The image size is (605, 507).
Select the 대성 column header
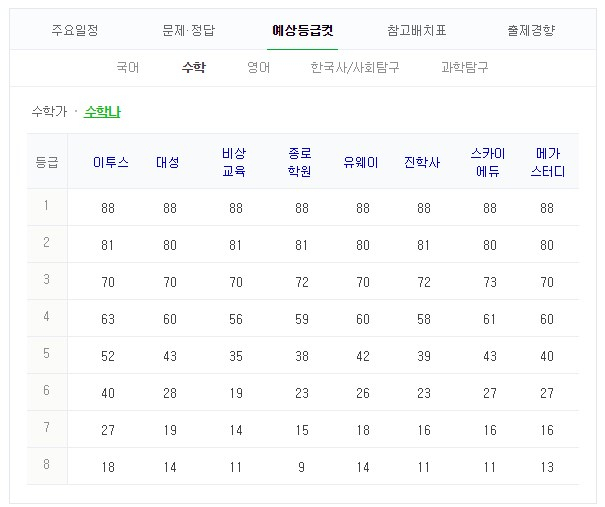[169, 162]
